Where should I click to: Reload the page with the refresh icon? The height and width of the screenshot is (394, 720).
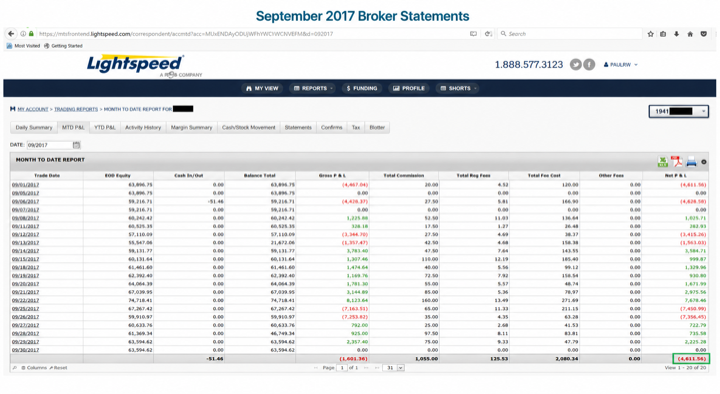tap(489, 34)
